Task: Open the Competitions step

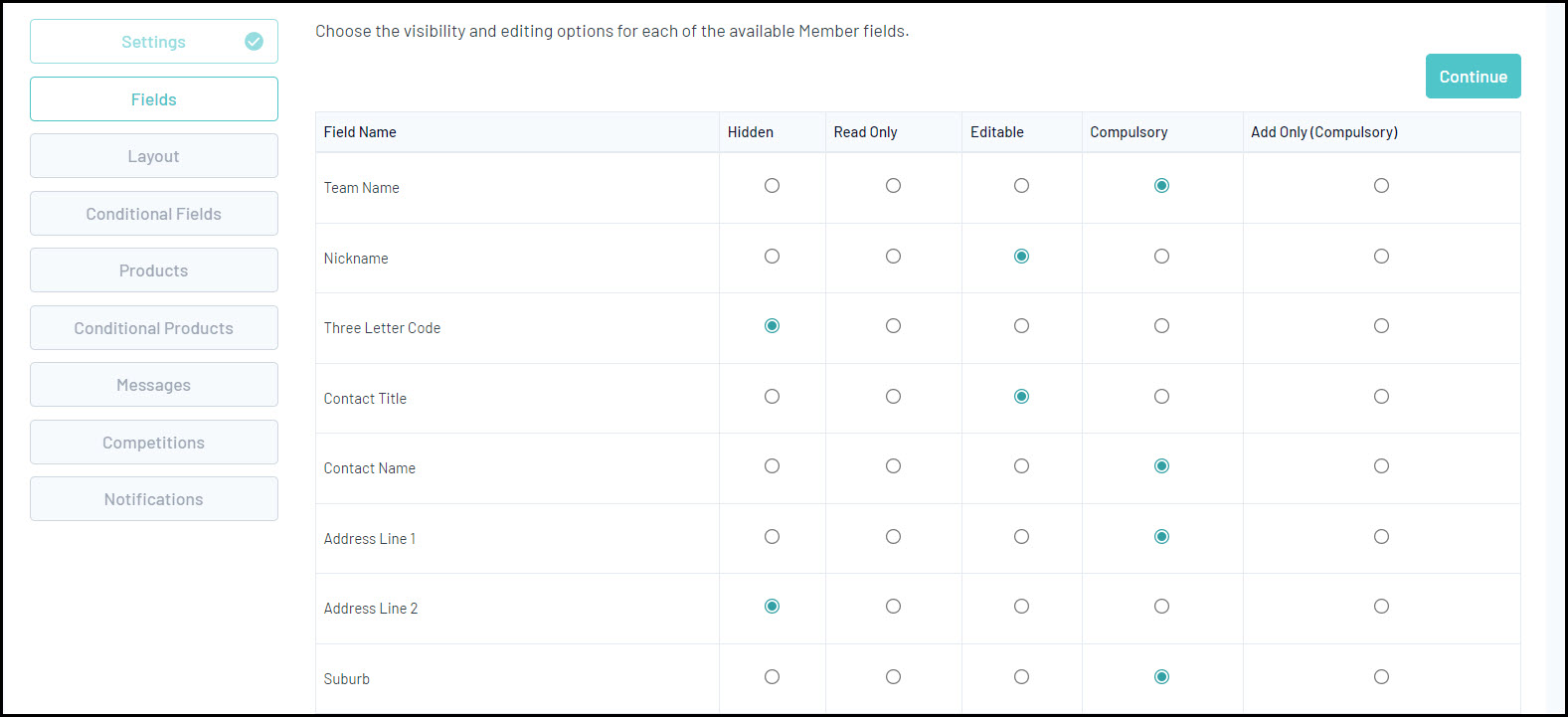Action: pos(153,443)
